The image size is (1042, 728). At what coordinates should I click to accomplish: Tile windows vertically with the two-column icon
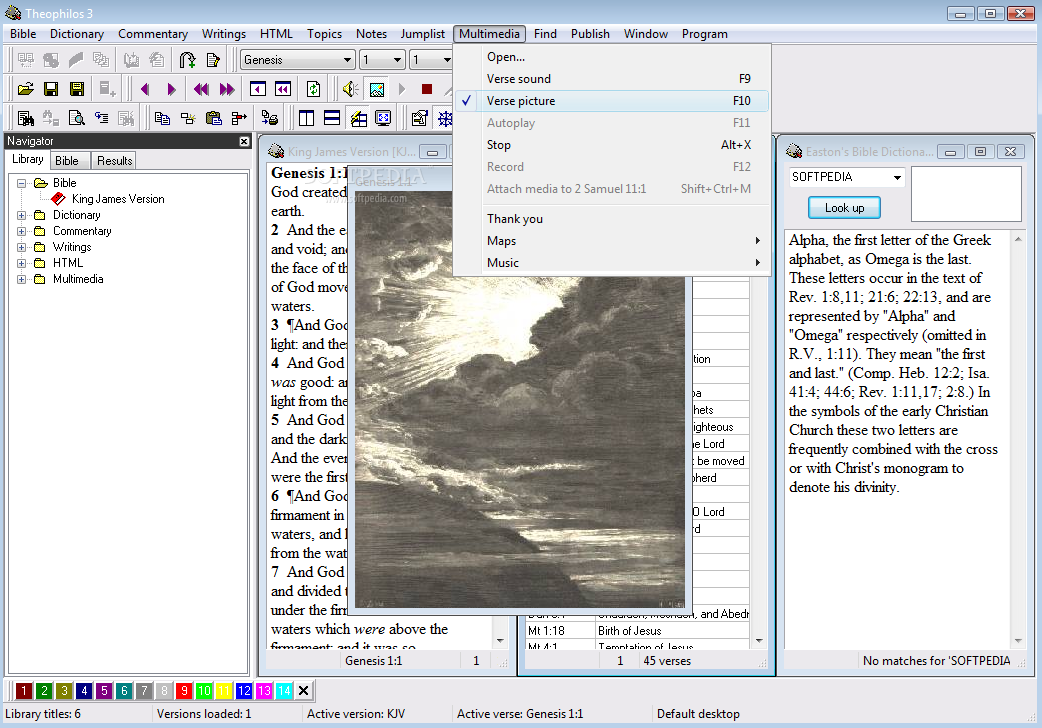(x=306, y=118)
